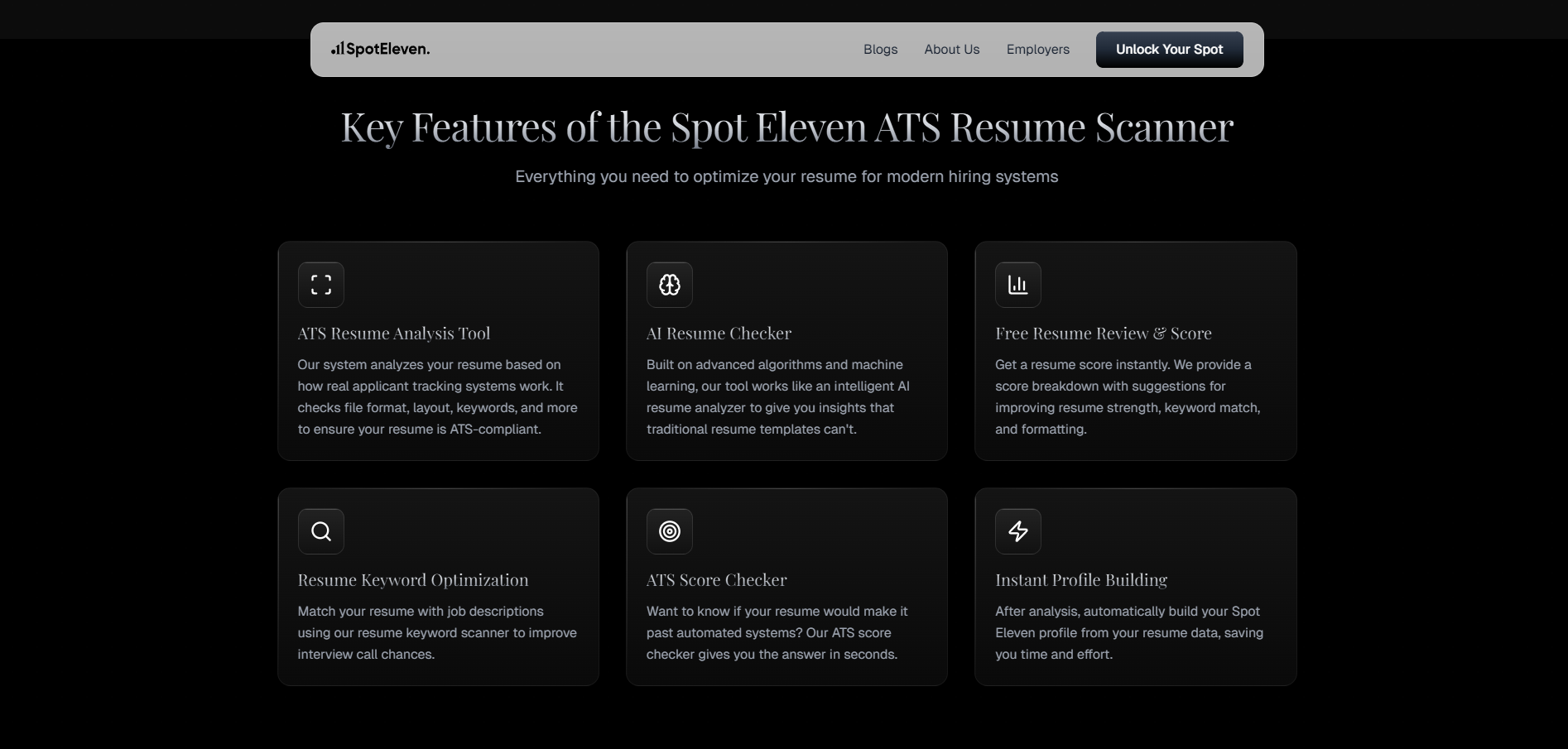The width and height of the screenshot is (1568, 749).
Task: Click the optimize your resume subtitle text
Action: 786,176
